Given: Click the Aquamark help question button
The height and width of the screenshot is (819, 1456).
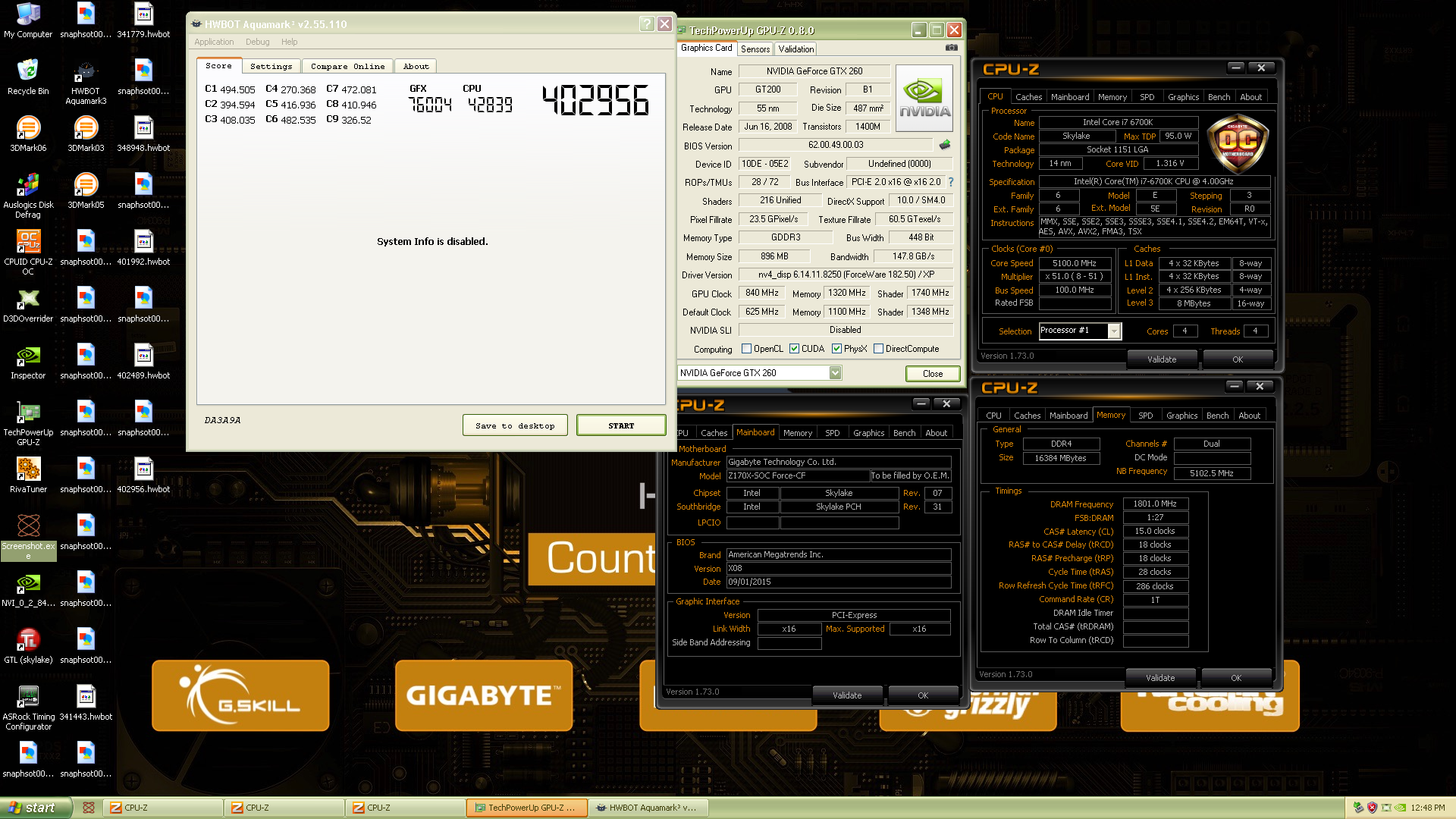Looking at the screenshot, I should [646, 24].
